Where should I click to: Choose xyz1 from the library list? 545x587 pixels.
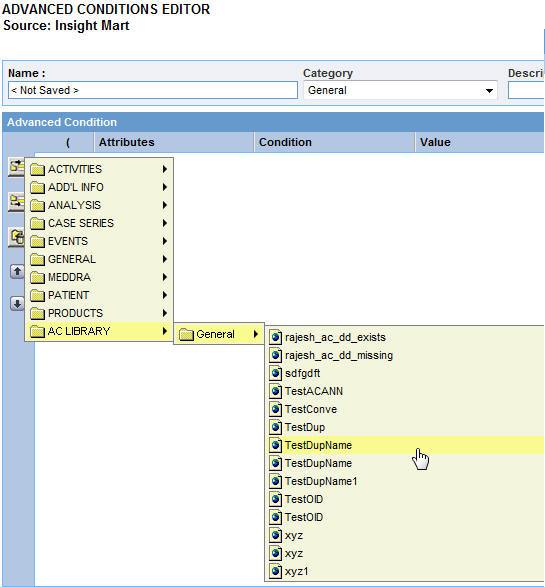(405, 571)
